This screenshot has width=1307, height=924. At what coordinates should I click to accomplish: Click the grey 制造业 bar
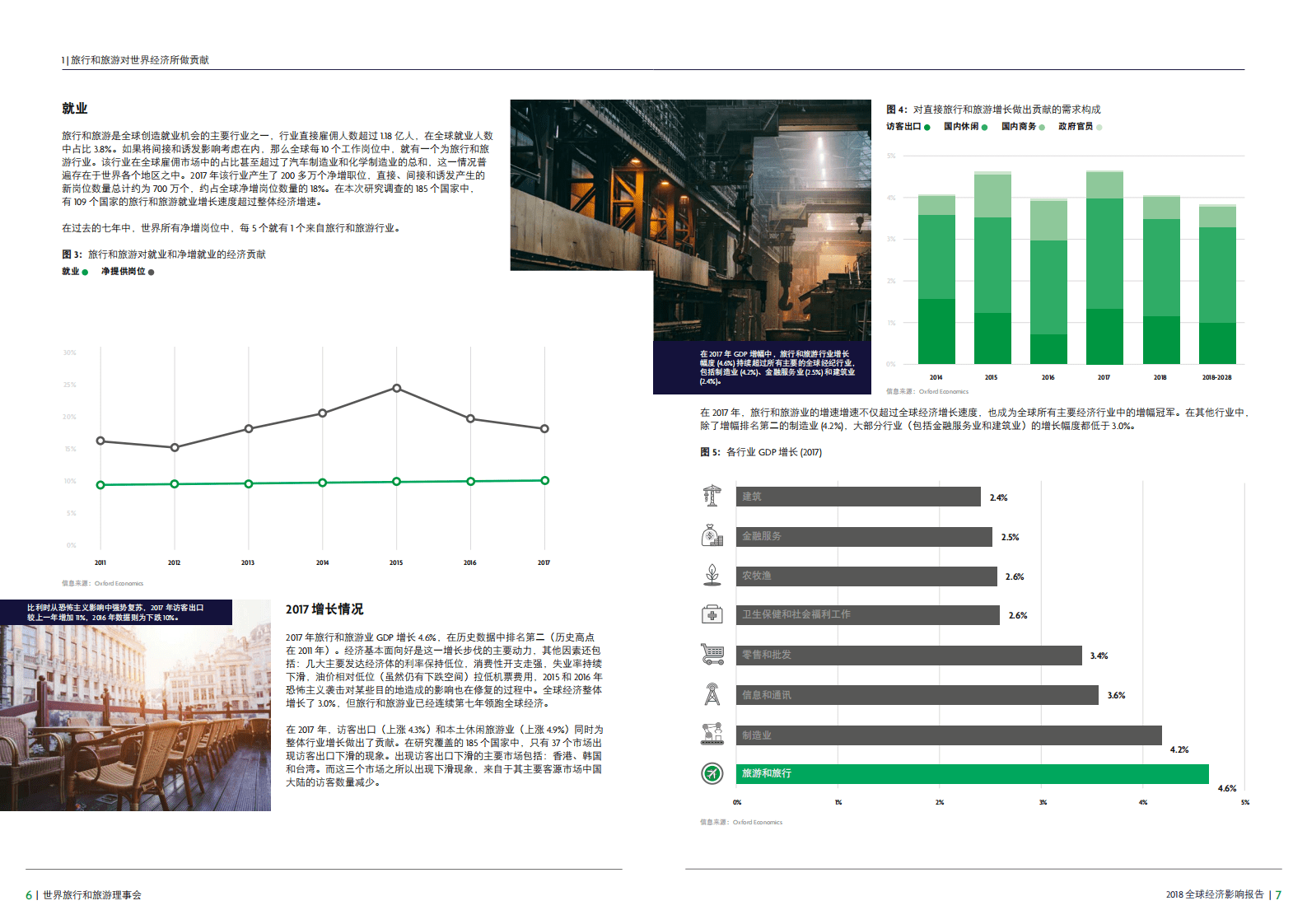coord(949,735)
